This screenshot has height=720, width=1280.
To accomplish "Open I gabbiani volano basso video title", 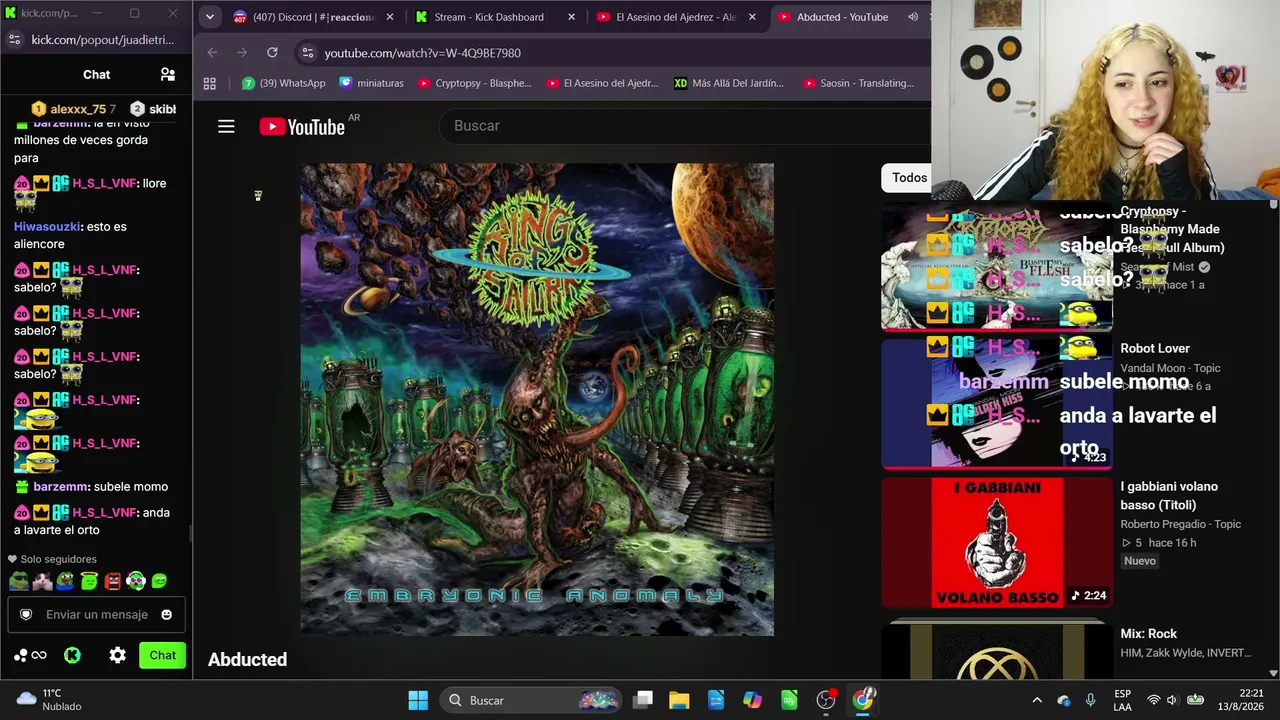I will [x=1169, y=496].
